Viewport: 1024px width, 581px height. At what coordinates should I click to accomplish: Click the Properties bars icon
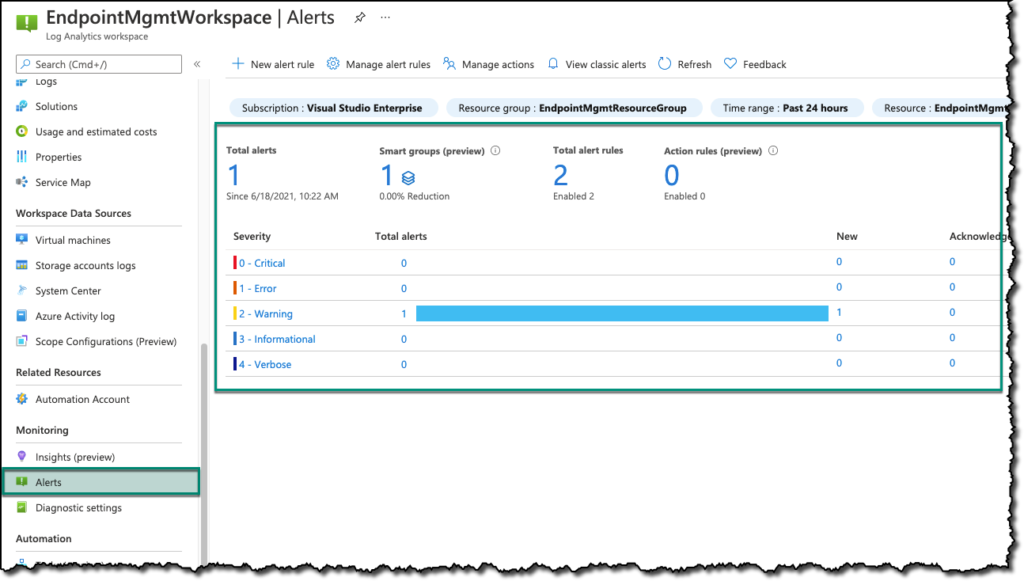click(x=22, y=157)
